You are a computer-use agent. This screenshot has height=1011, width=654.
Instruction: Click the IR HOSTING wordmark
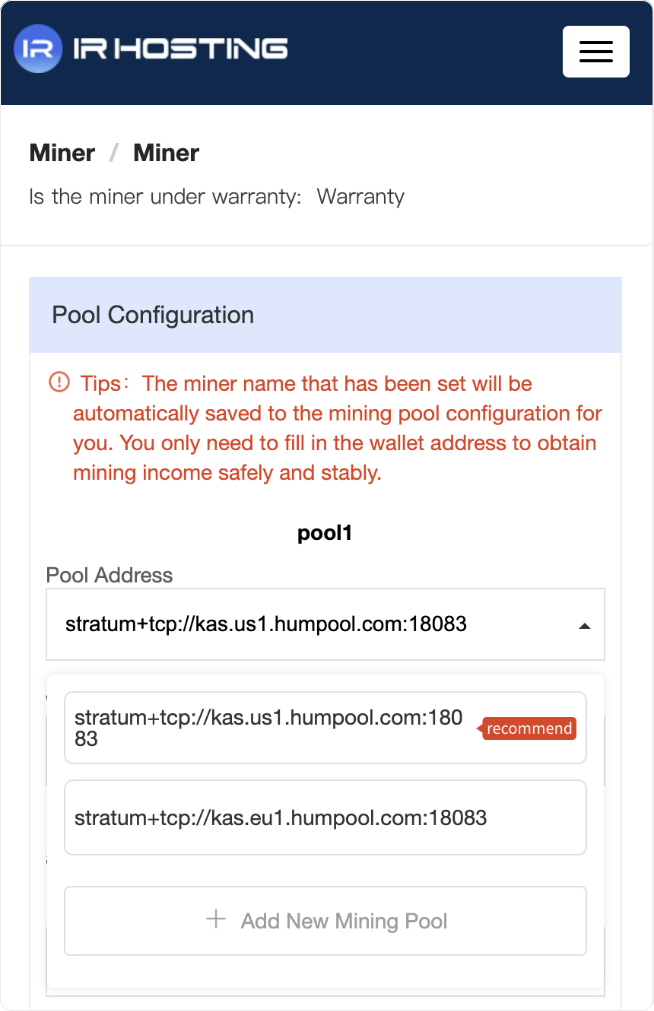[180, 48]
